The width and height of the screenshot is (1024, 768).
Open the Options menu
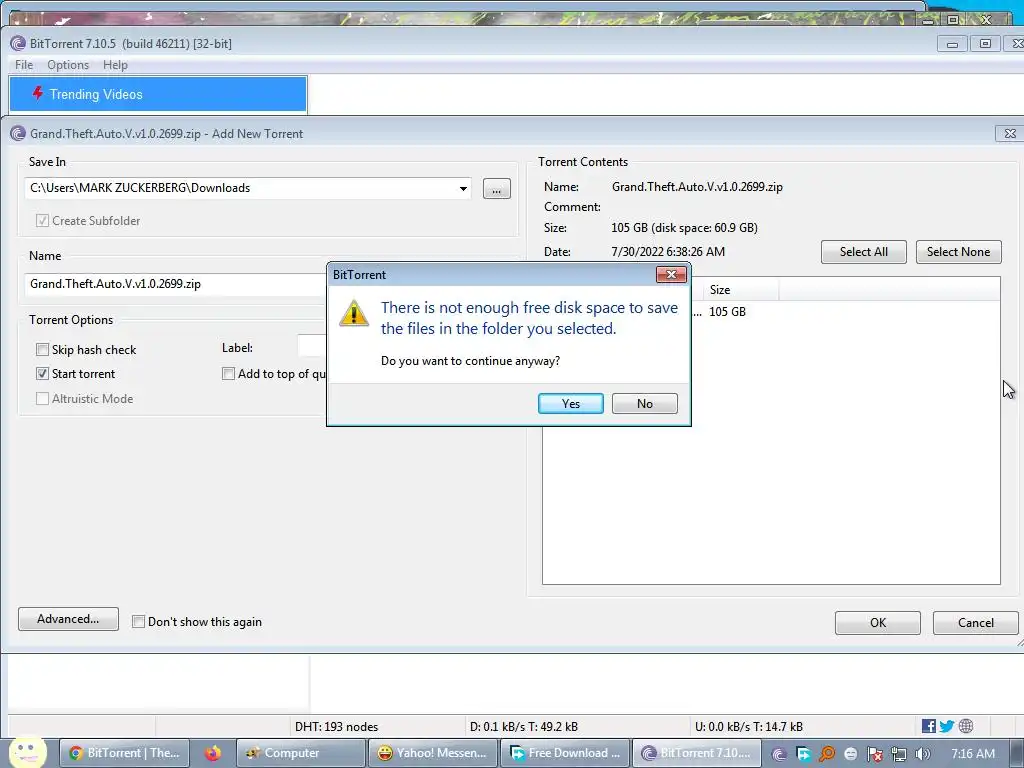coord(68,65)
